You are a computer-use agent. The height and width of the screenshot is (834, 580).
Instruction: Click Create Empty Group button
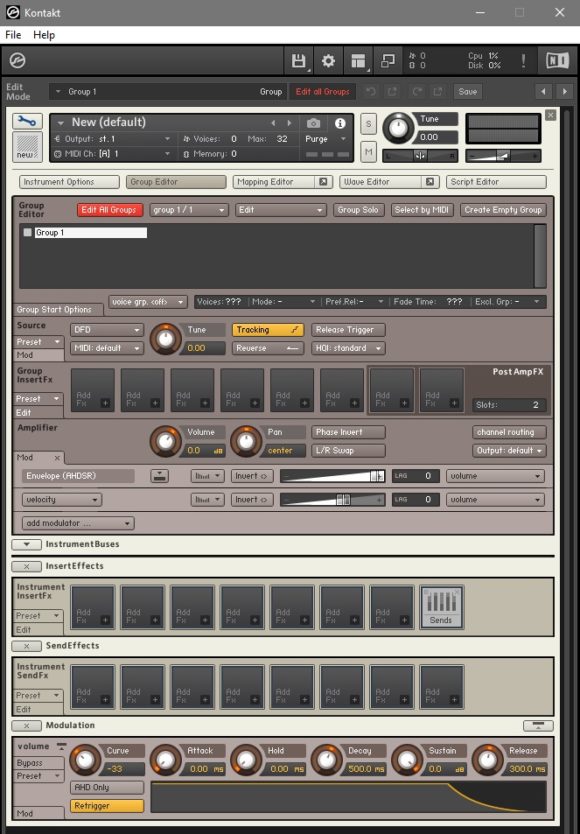[503, 210]
